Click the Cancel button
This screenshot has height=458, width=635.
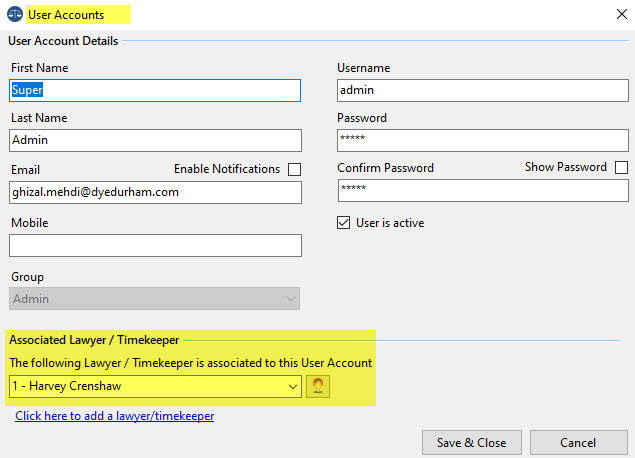(x=579, y=443)
